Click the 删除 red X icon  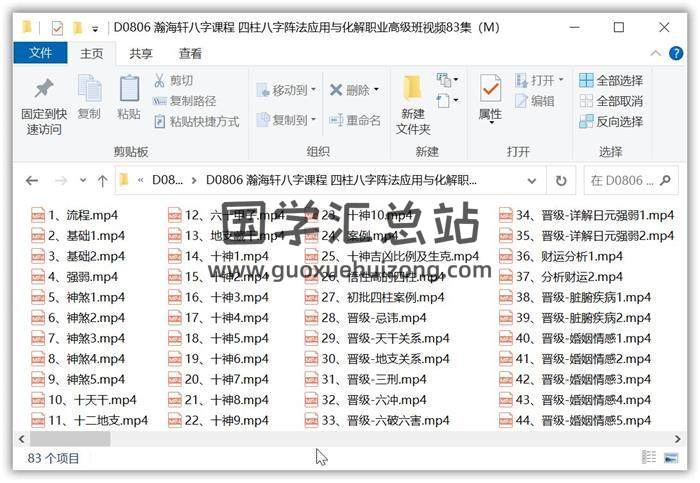tap(337, 90)
